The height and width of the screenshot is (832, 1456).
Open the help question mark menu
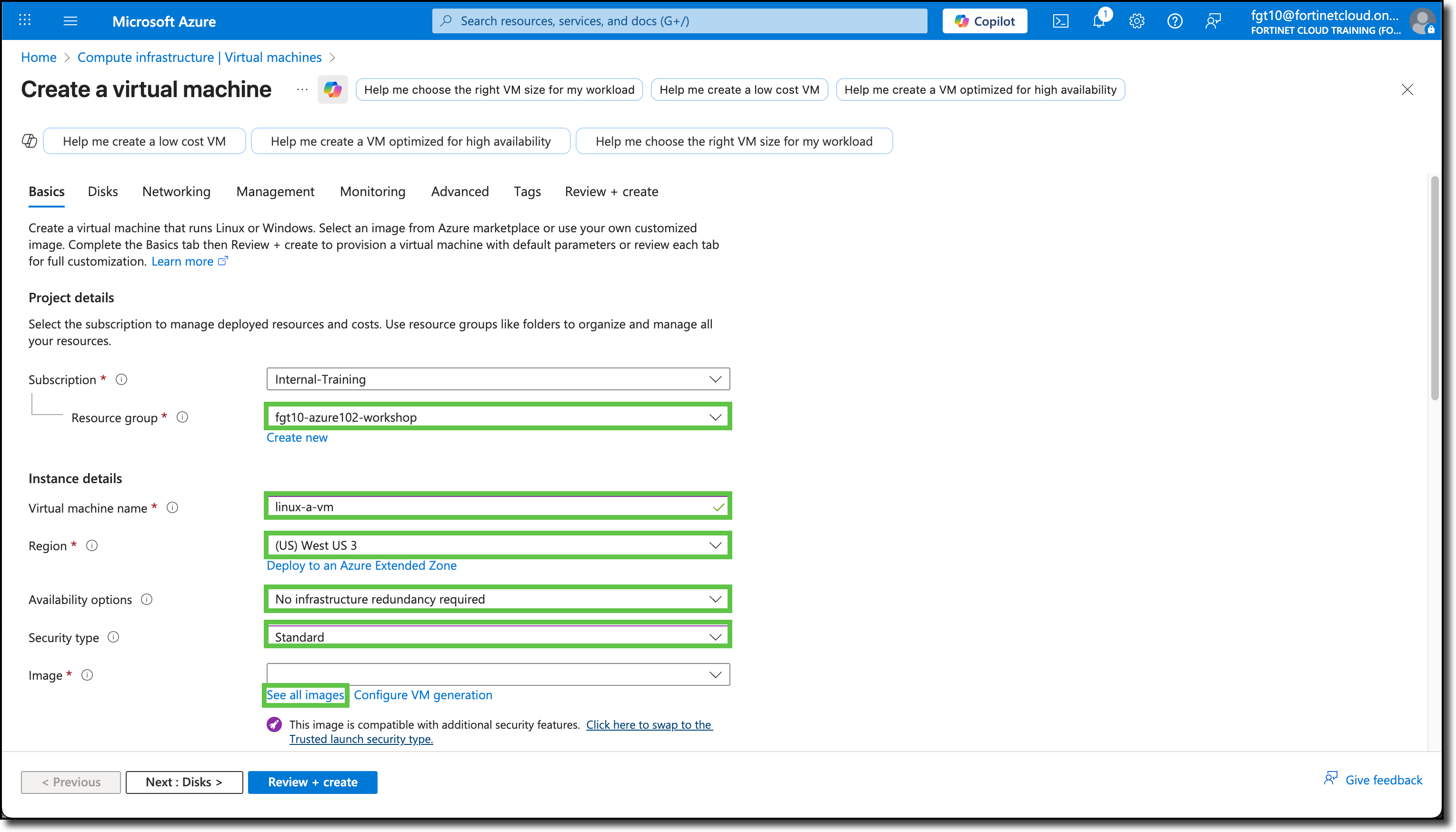pyautogui.click(x=1175, y=20)
